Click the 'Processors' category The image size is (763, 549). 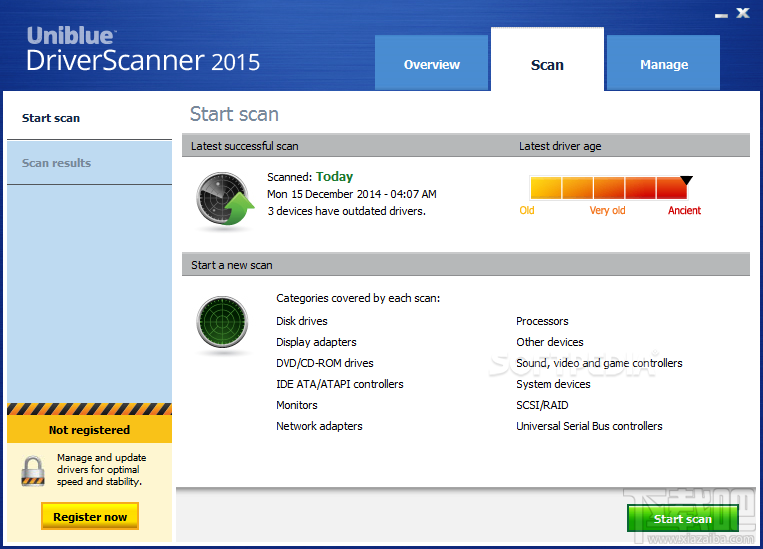(x=542, y=321)
